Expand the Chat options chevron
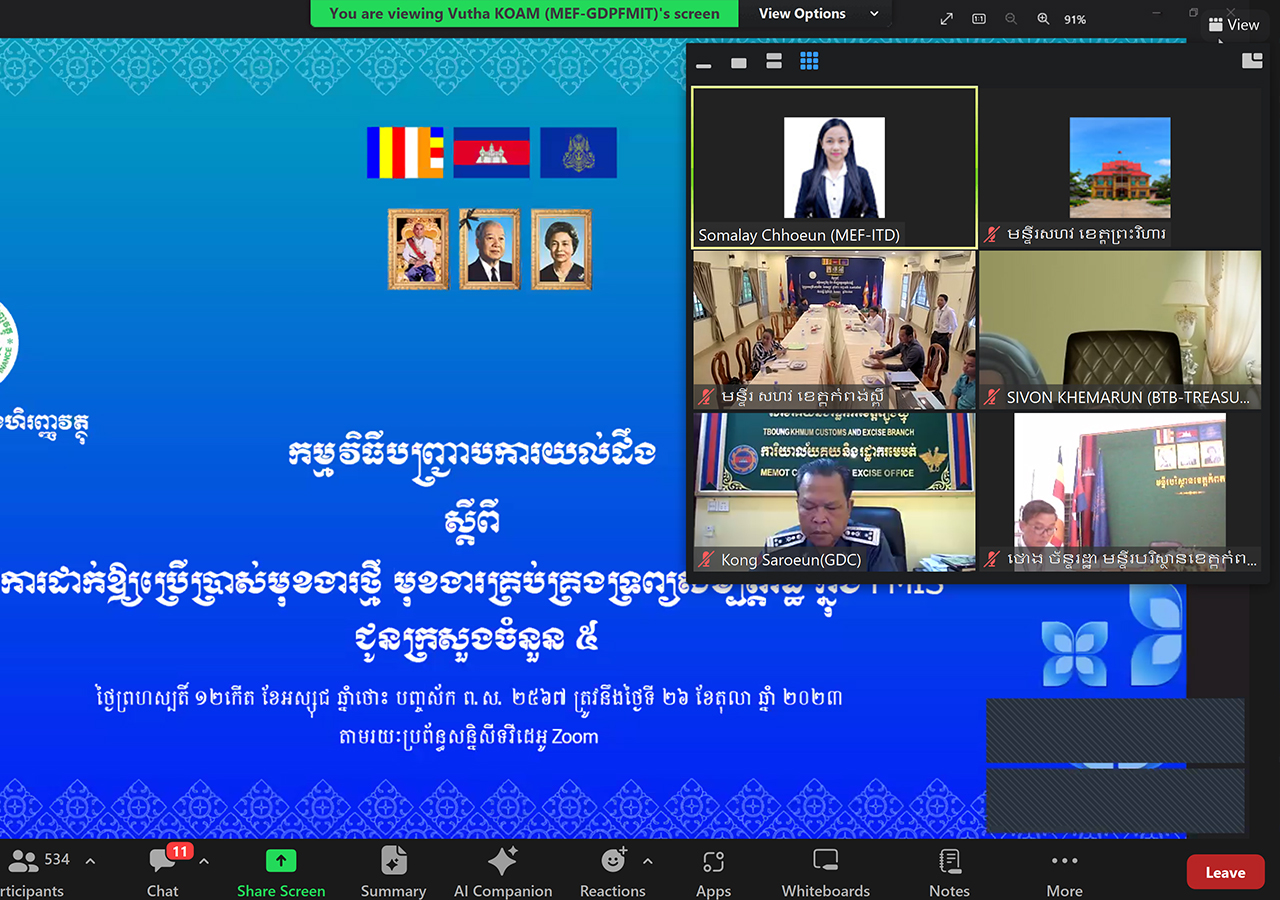 click(204, 861)
